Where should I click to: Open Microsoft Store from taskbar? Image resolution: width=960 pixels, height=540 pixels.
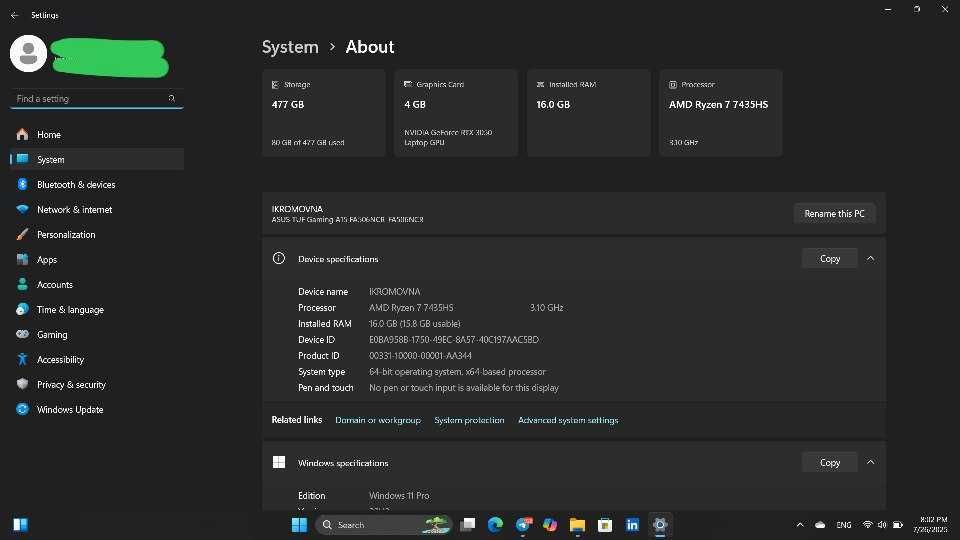coord(605,525)
